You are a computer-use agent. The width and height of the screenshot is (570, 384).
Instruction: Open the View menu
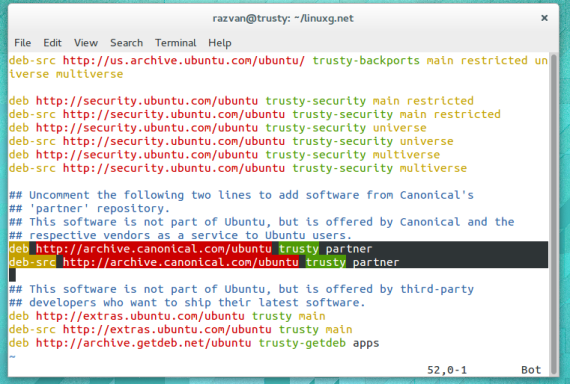click(86, 43)
